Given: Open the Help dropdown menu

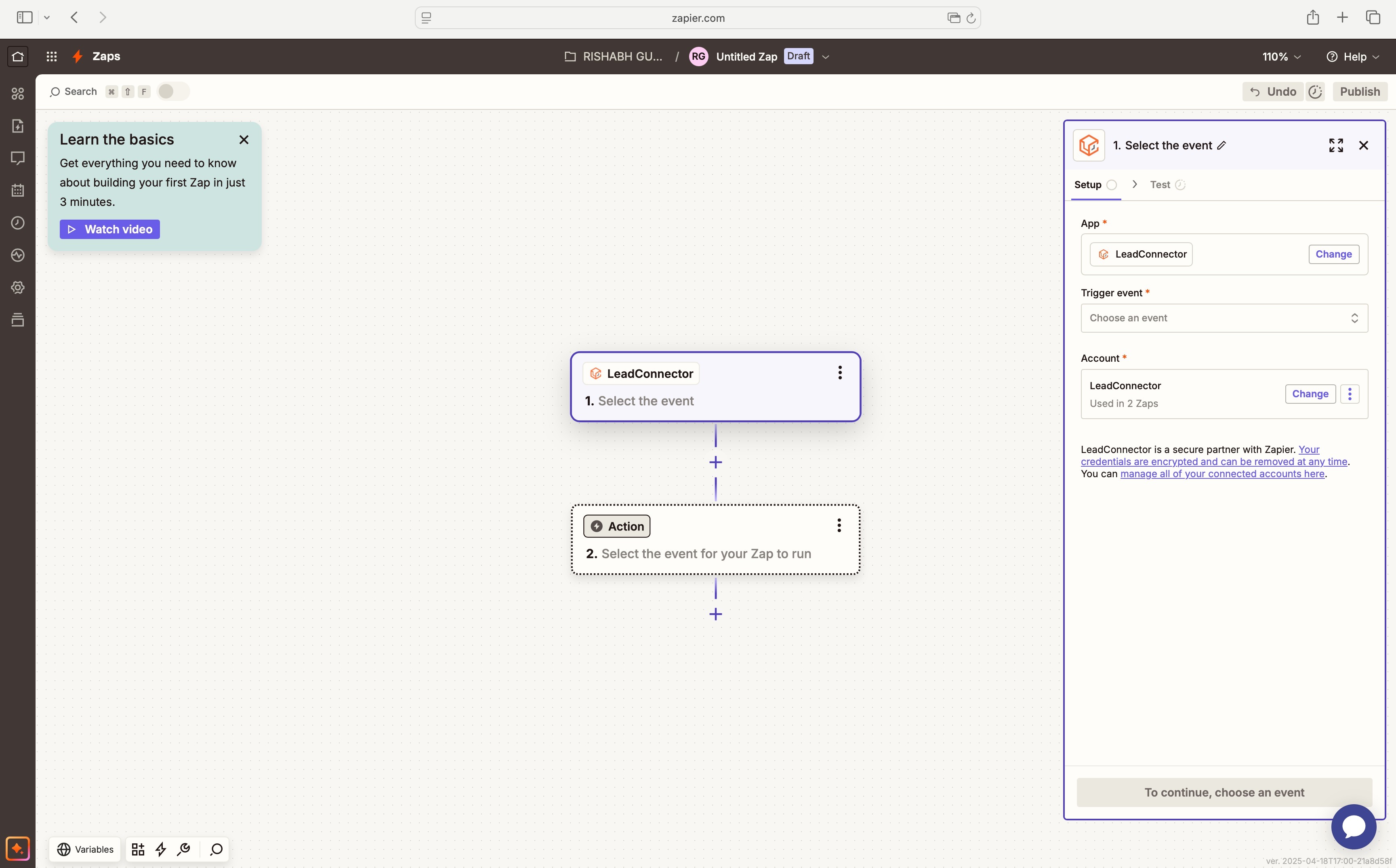Looking at the screenshot, I should (1353, 57).
